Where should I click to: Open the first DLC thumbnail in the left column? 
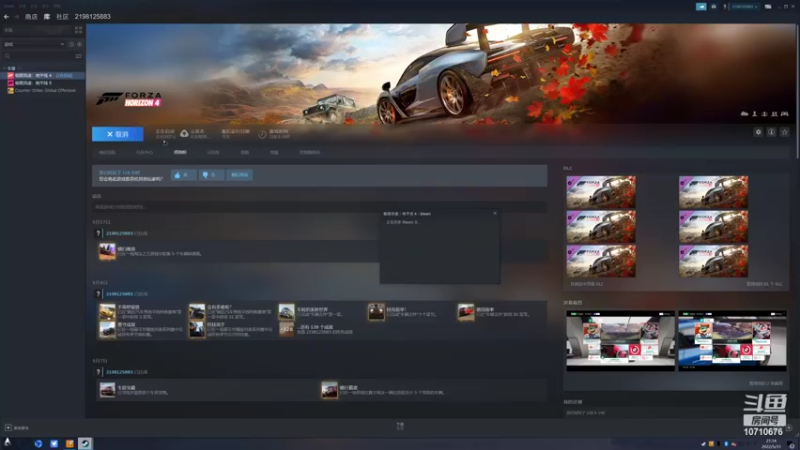(601, 192)
